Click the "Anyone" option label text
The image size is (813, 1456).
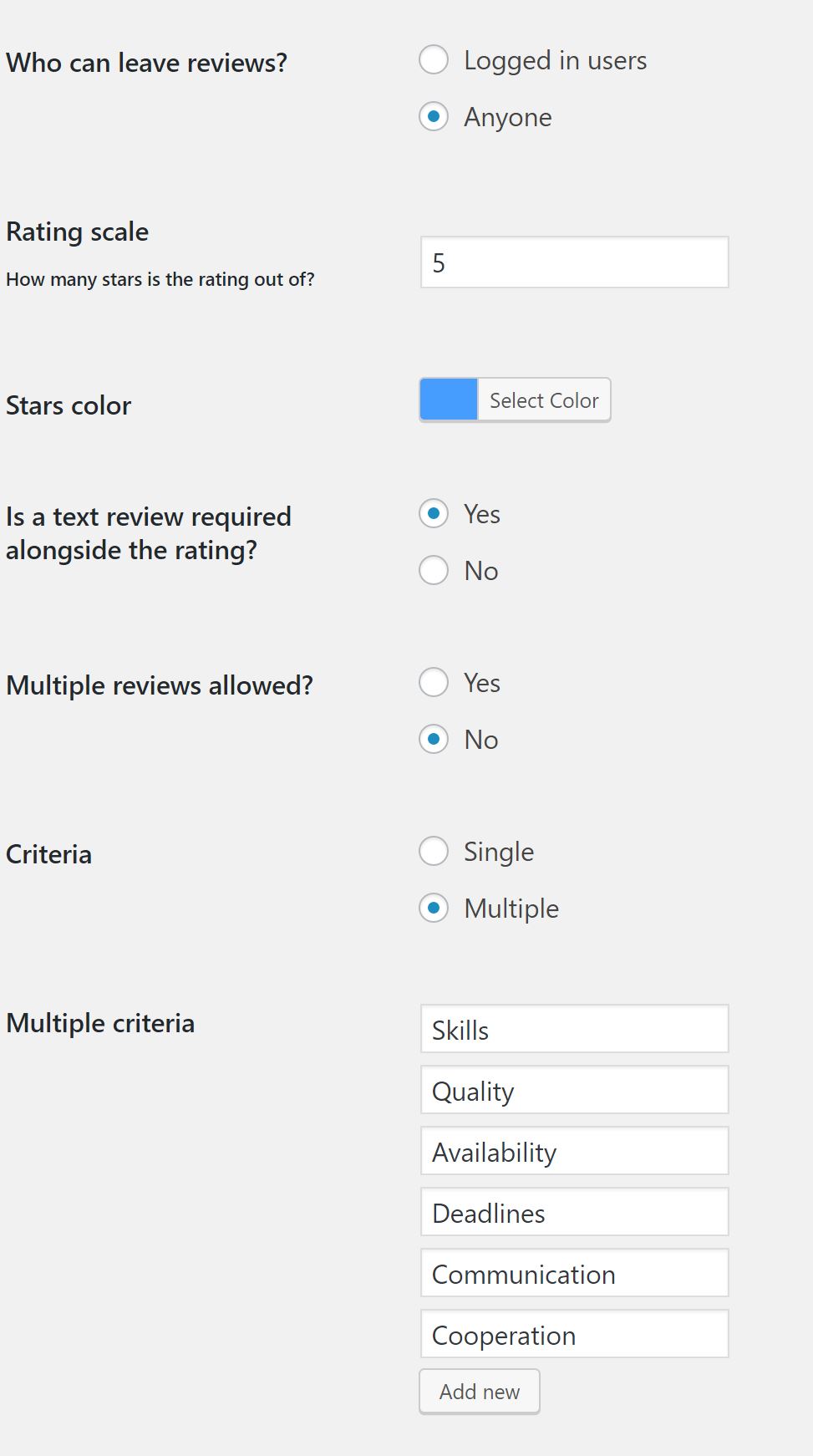(508, 117)
